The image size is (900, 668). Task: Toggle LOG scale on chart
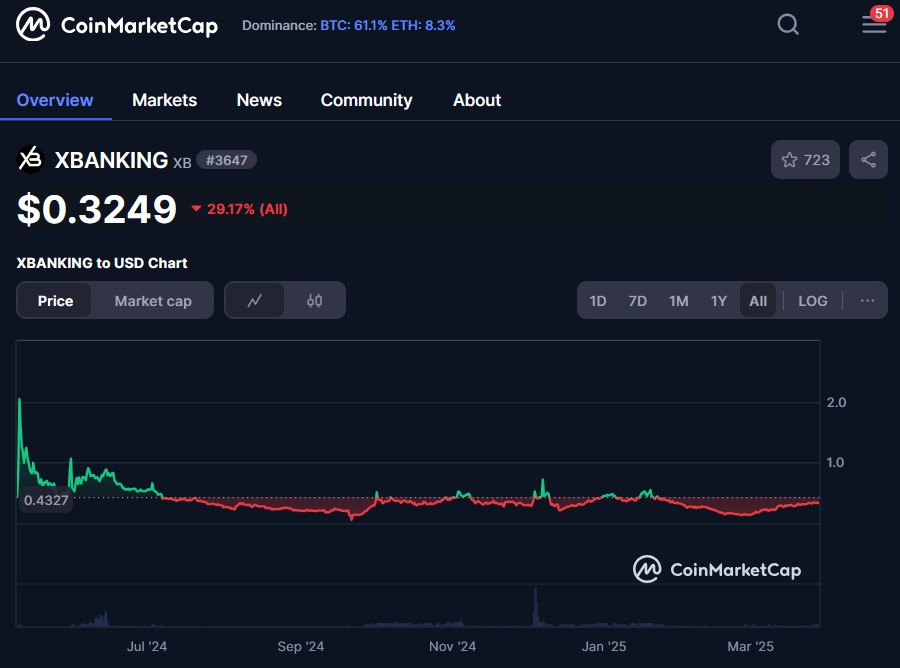(x=813, y=301)
